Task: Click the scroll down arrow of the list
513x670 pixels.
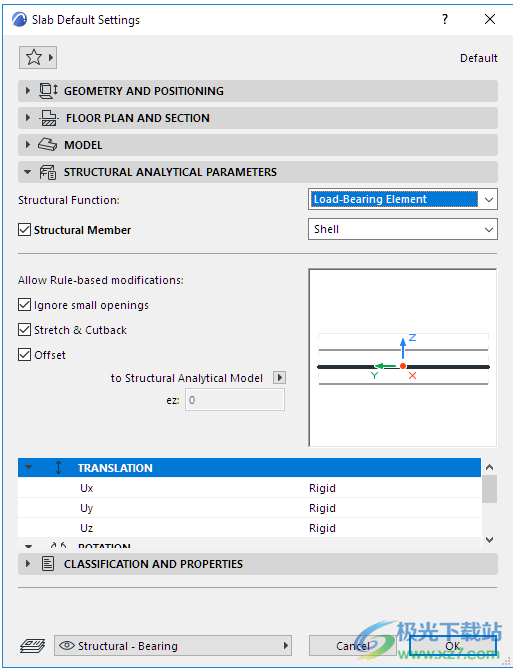Action: [x=490, y=540]
